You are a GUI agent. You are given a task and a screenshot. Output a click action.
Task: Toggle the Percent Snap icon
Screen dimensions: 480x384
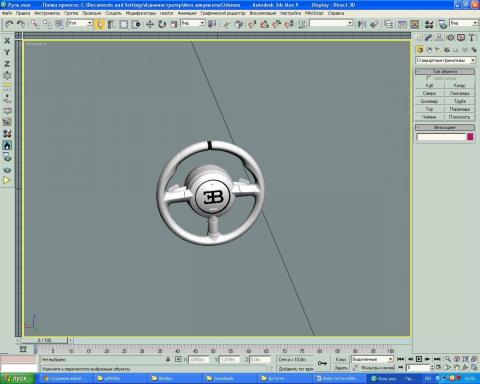277,24
